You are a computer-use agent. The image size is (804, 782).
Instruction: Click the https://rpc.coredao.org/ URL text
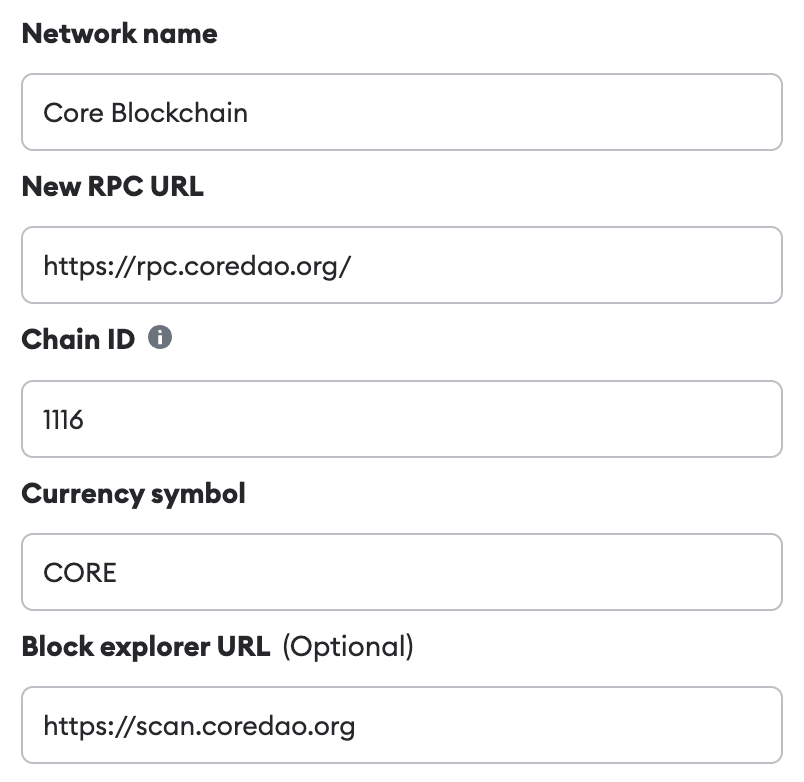pyautogui.click(x=197, y=266)
